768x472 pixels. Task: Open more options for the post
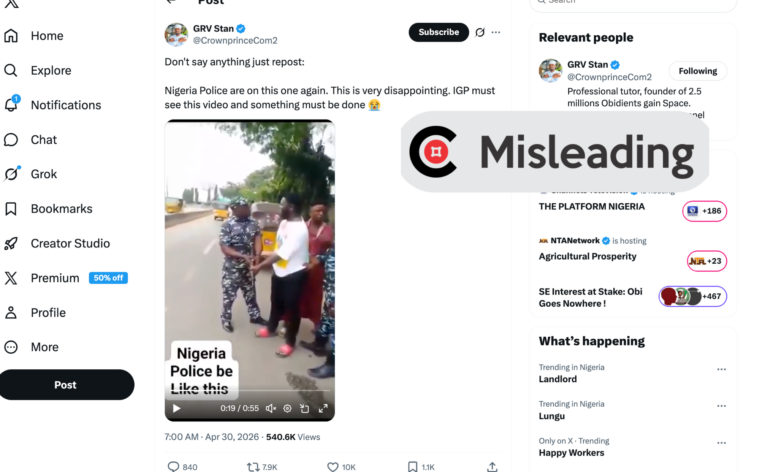[496, 32]
